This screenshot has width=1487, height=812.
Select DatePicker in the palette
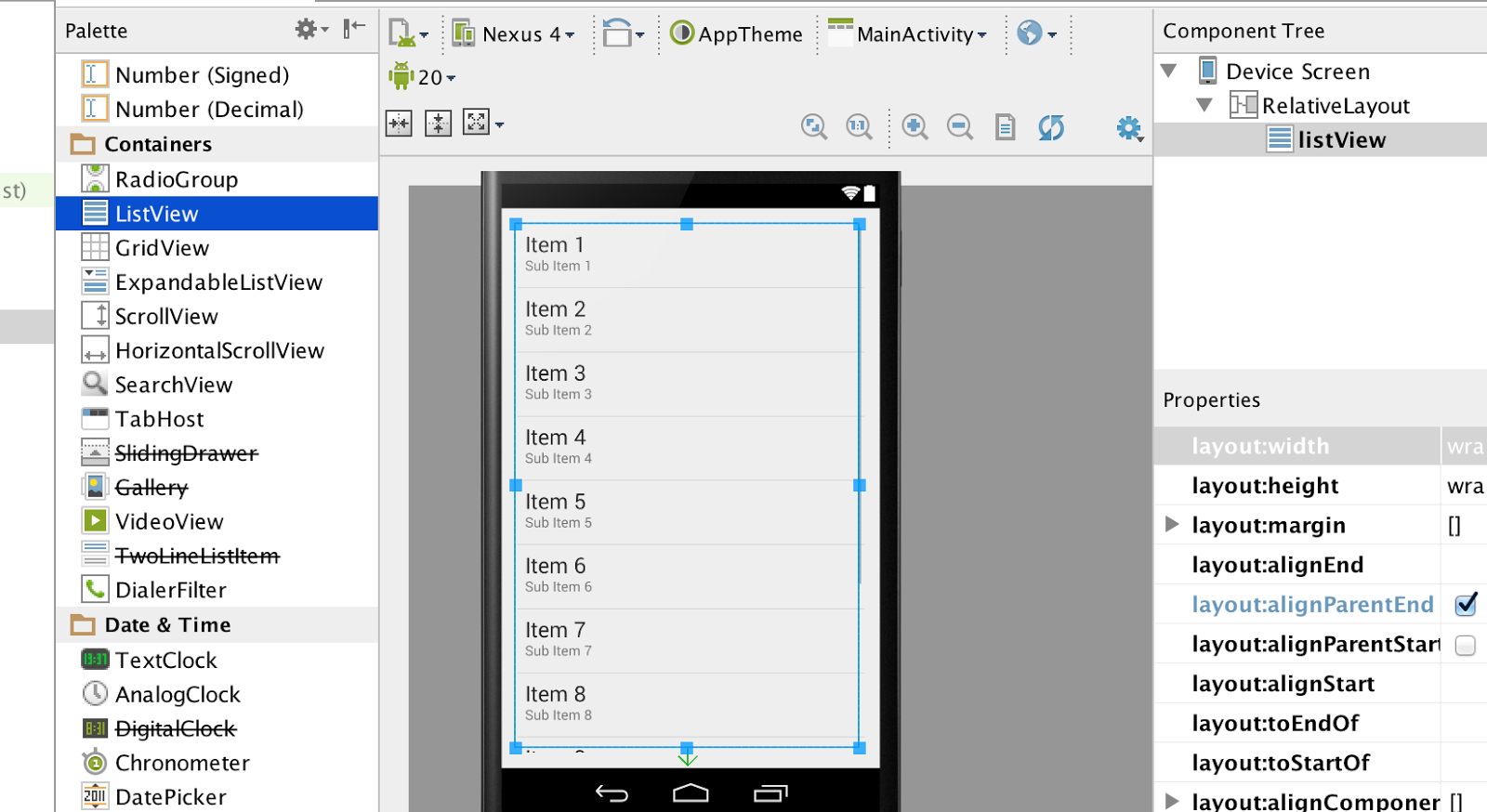[217, 797]
